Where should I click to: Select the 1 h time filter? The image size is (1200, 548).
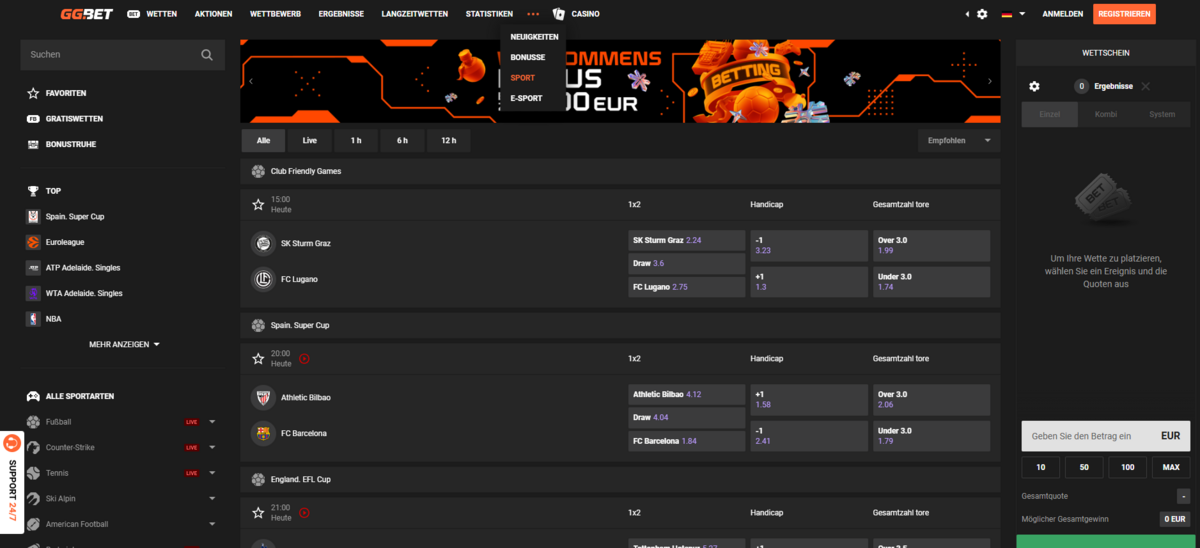[356, 141]
